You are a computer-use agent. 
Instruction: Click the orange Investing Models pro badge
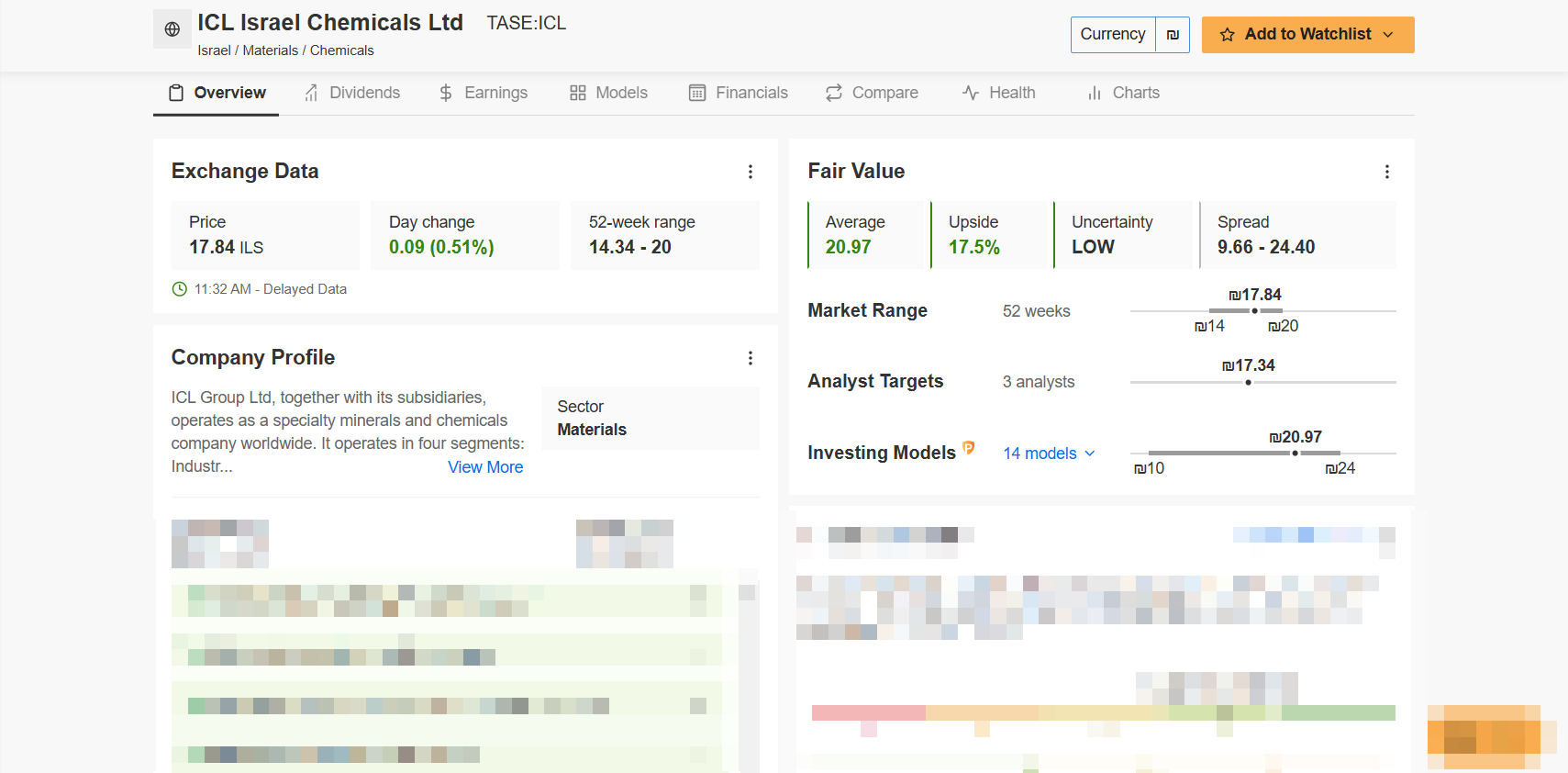968,448
